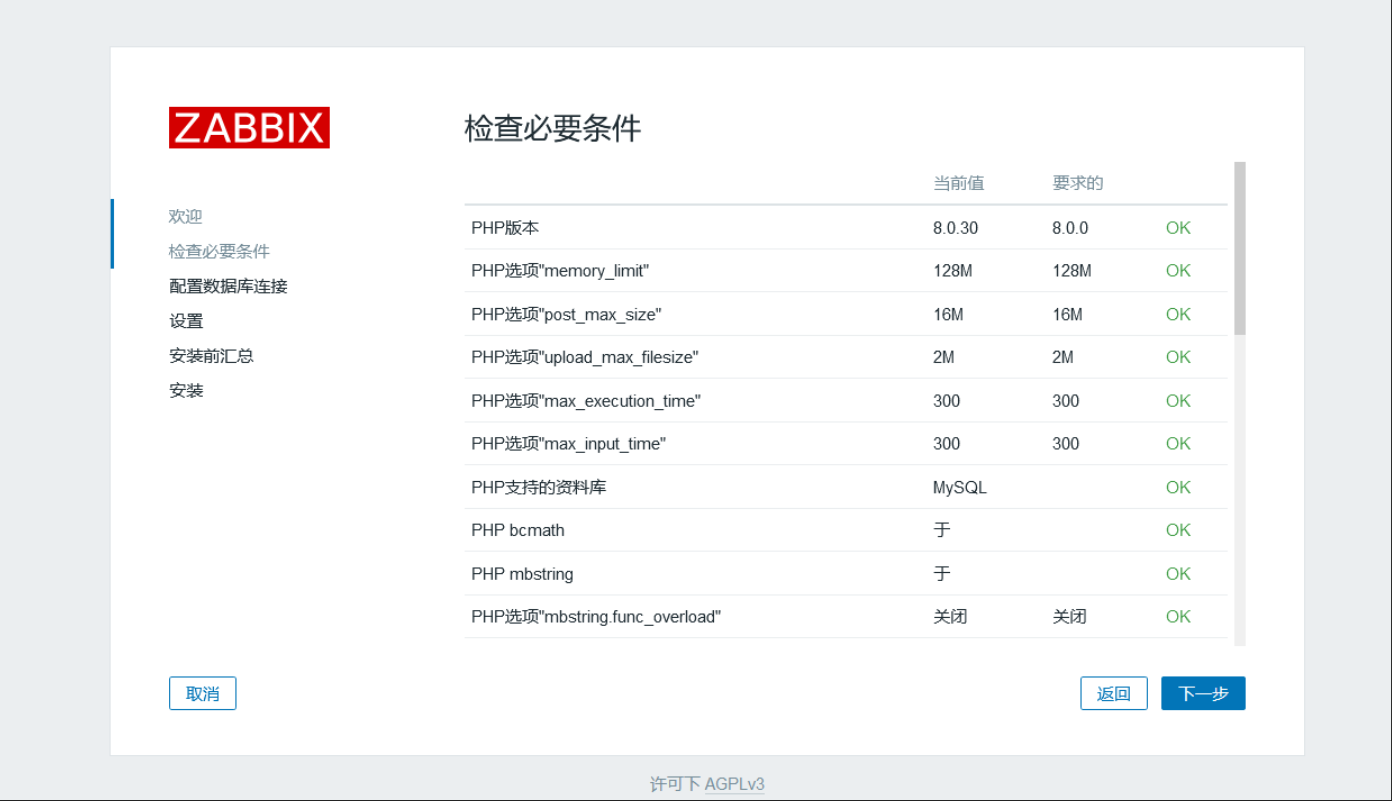
Task: Select the 安装 step in sidebar
Action: click(x=186, y=390)
